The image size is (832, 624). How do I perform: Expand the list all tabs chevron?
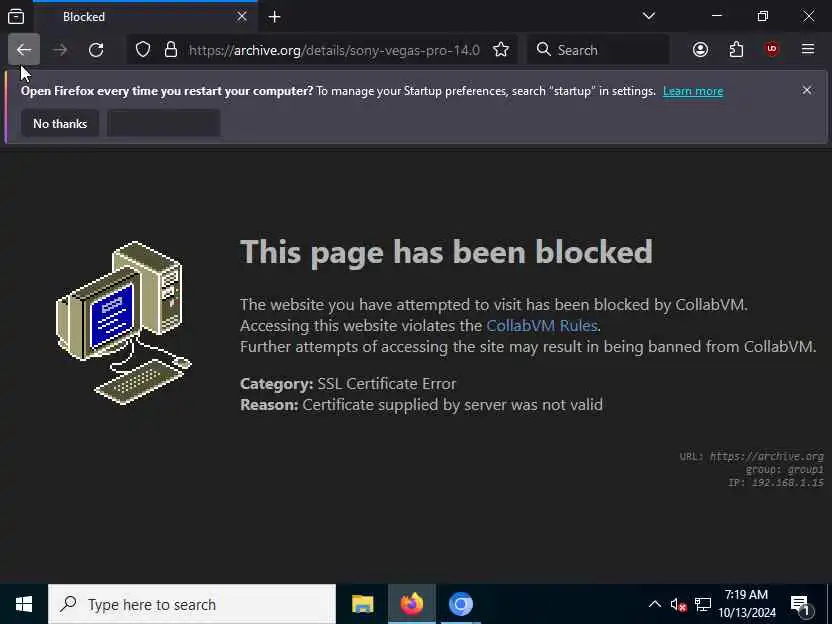[x=648, y=16]
